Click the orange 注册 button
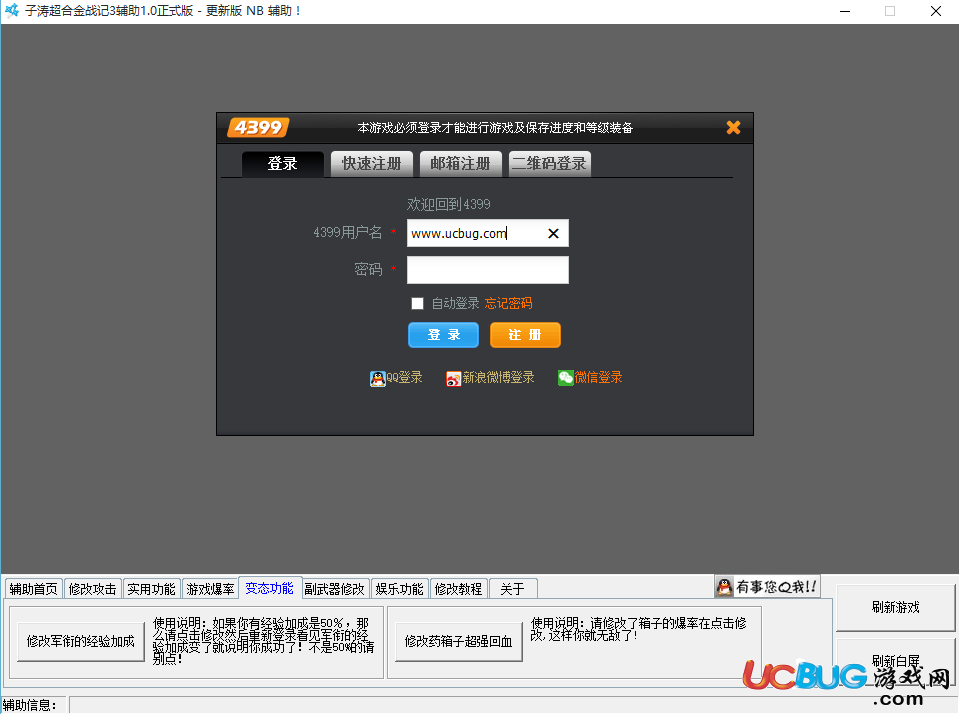The image size is (959, 714). 525,335
